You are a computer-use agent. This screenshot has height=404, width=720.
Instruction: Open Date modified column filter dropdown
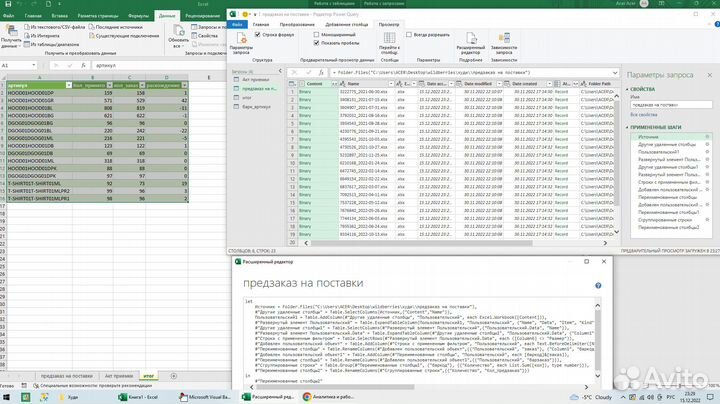(499, 84)
